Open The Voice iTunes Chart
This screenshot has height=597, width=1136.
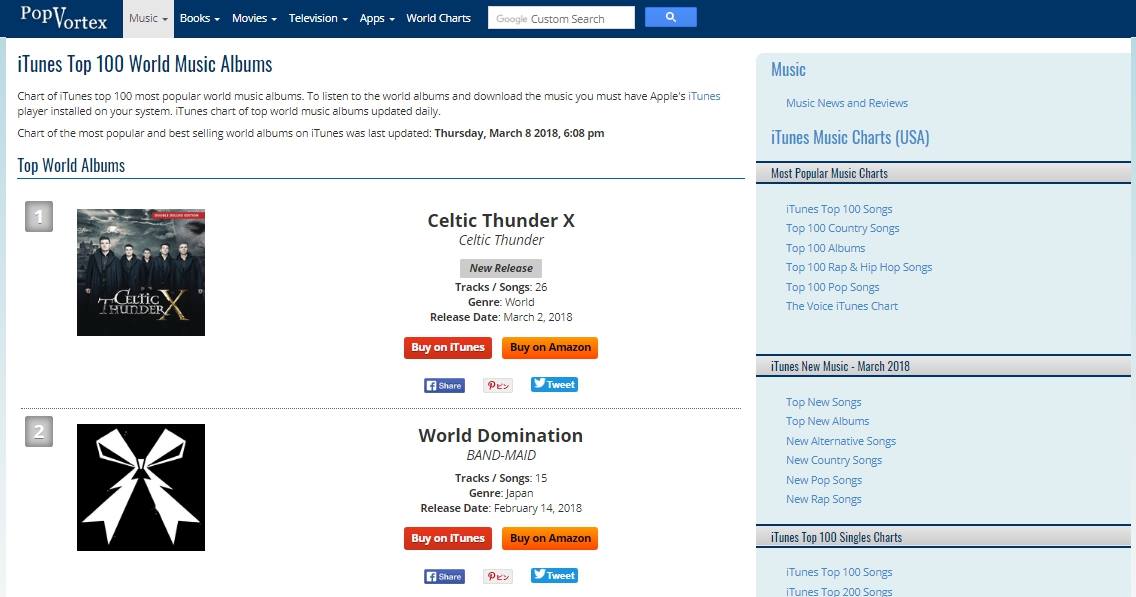click(841, 306)
